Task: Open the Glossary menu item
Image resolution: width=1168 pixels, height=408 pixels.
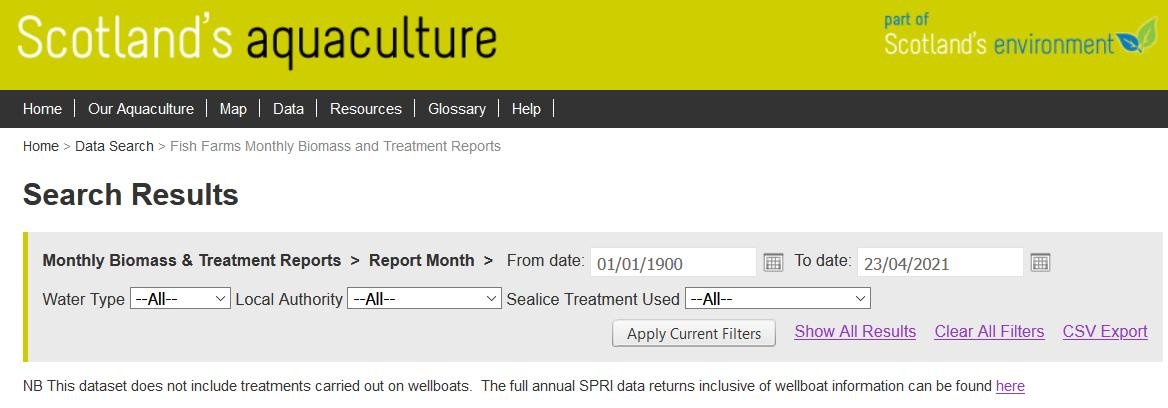Action: pos(457,109)
